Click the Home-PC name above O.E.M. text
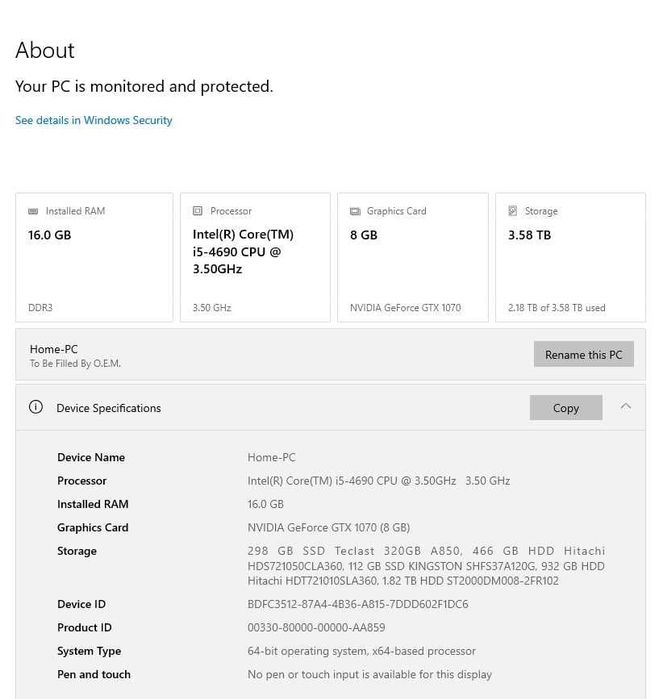 54,349
